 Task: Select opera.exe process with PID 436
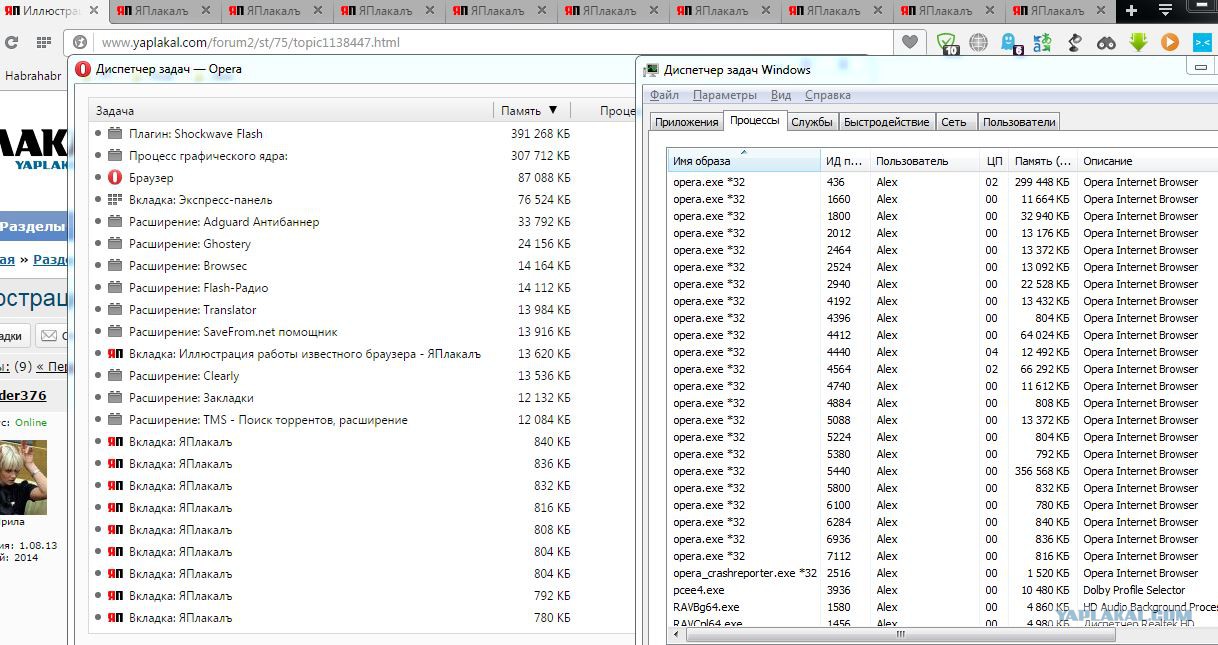tap(943, 182)
